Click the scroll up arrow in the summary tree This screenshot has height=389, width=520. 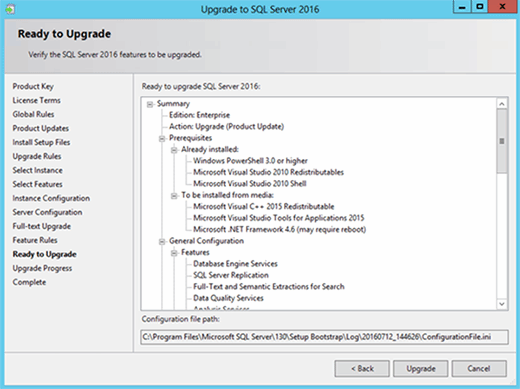(x=502, y=104)
